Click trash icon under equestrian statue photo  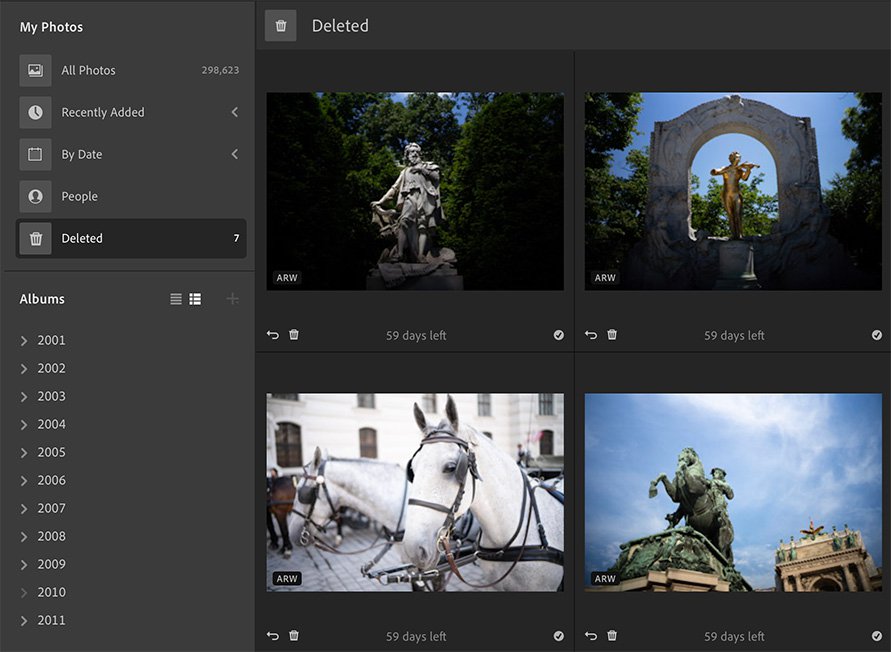pyautogui.click(x=612, y=636)
